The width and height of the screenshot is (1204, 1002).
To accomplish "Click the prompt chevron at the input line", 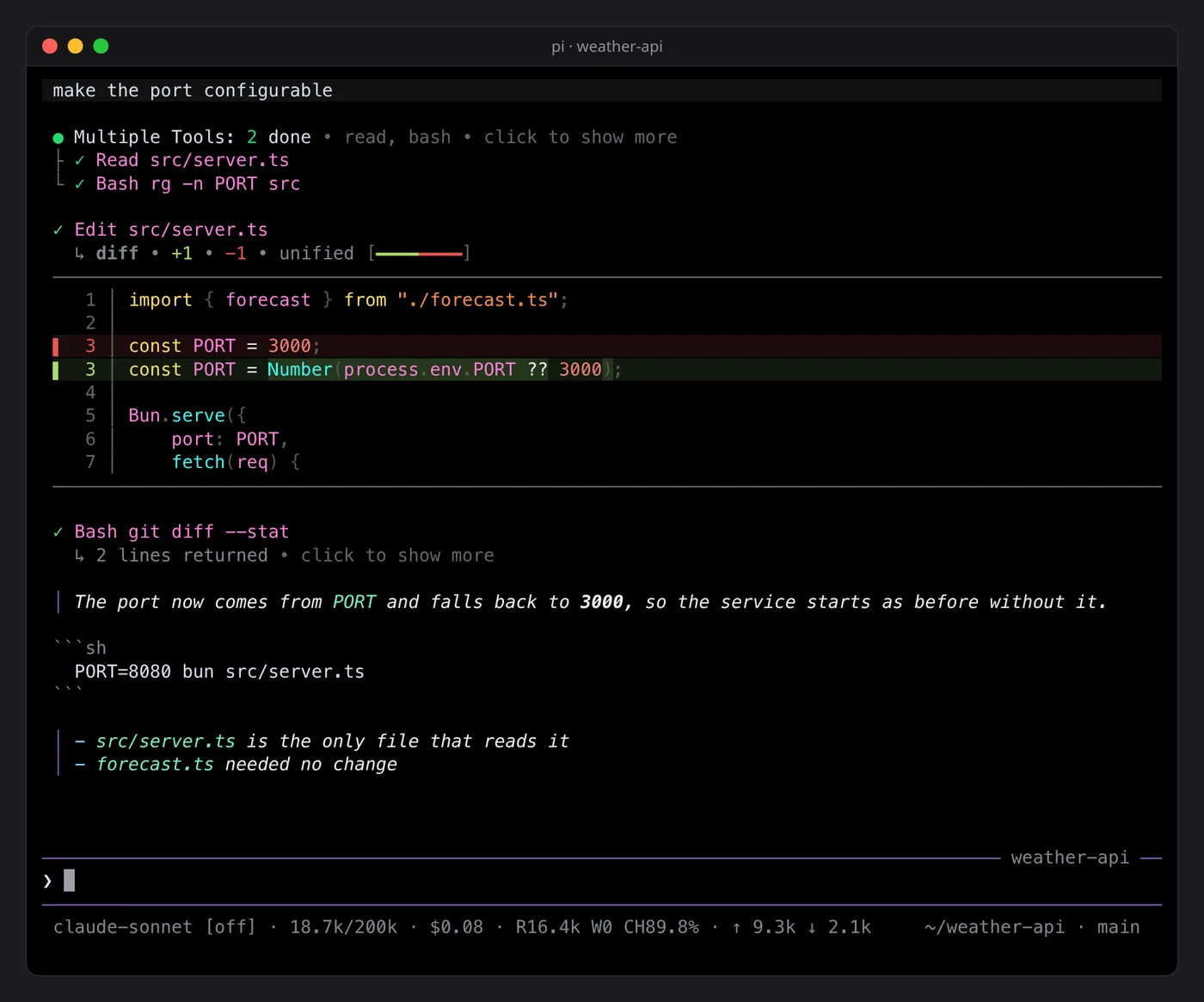I will coord(47,881).
